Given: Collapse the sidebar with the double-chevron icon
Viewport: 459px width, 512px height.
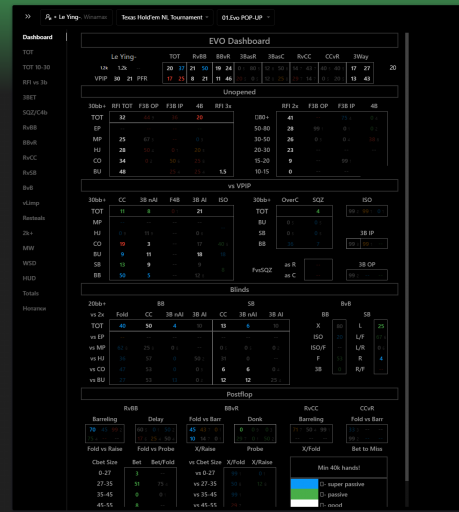Looking at the screenshot, I should click(28, 17).
